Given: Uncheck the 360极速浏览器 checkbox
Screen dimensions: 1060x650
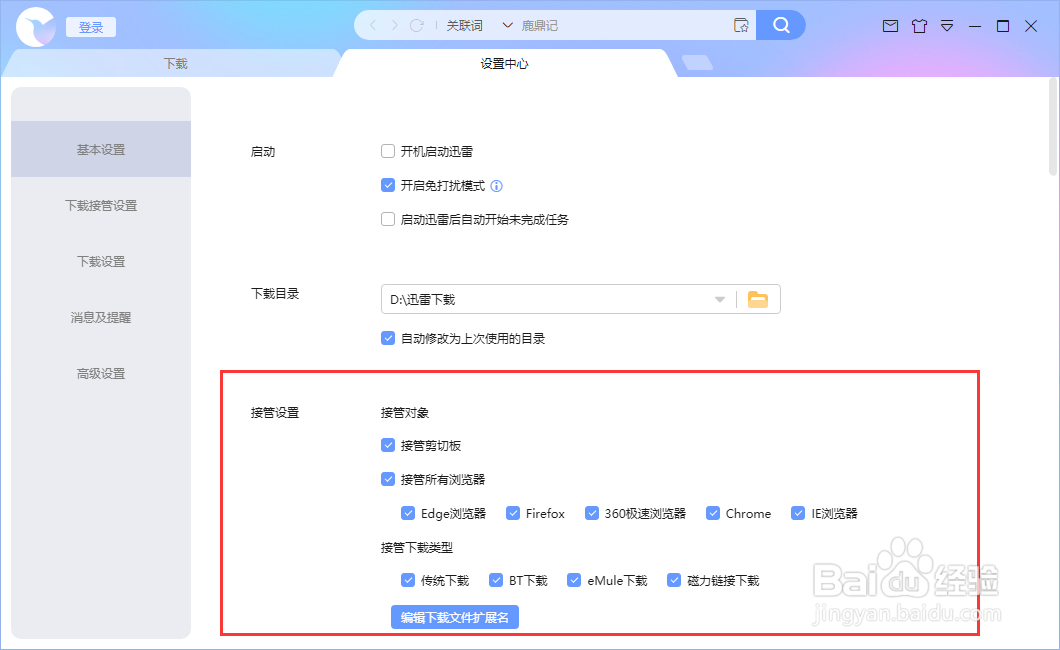Looking at the screenshot, I should click(592, 513).
